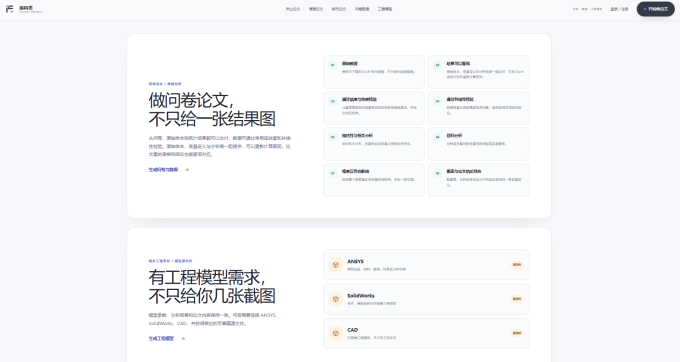Click the description text under CAD title
Viewport: 680px width, 362px height.
371,338
